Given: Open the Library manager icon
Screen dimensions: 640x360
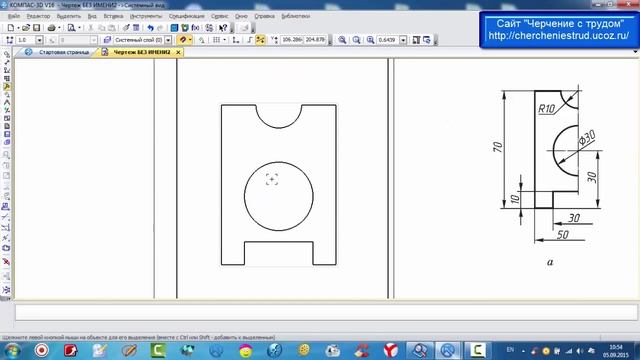Looking at the screenshot, I should click(x=185, y=28).
